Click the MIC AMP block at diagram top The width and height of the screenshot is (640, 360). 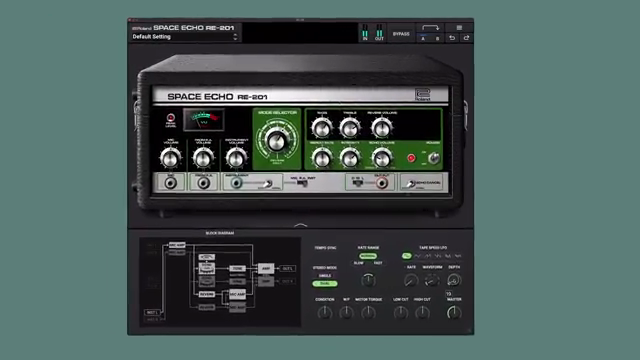[177, 245]
